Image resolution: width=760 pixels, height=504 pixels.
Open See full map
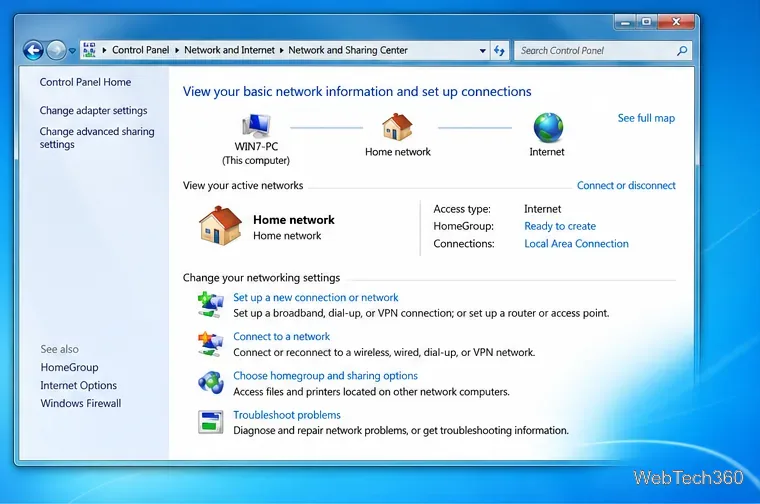pos(646,118)
